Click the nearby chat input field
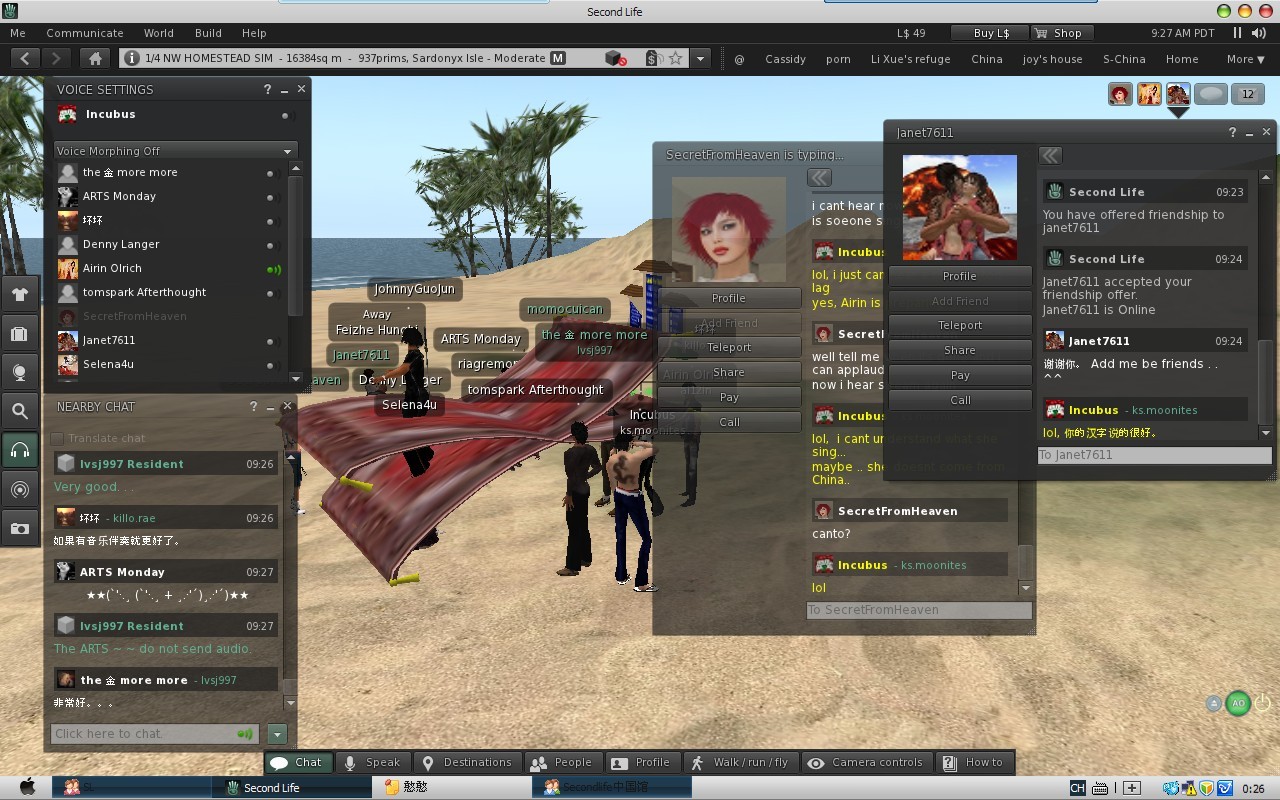The image size is (1280, 800). (154, 734)
